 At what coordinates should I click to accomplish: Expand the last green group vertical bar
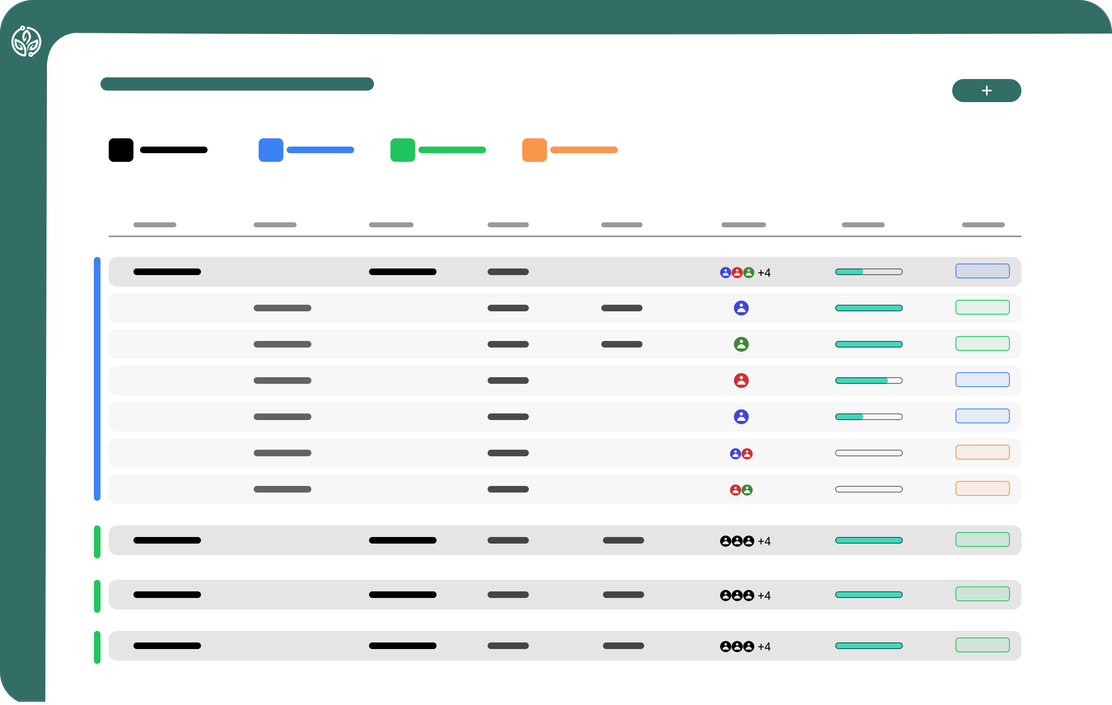pos(97,647)
